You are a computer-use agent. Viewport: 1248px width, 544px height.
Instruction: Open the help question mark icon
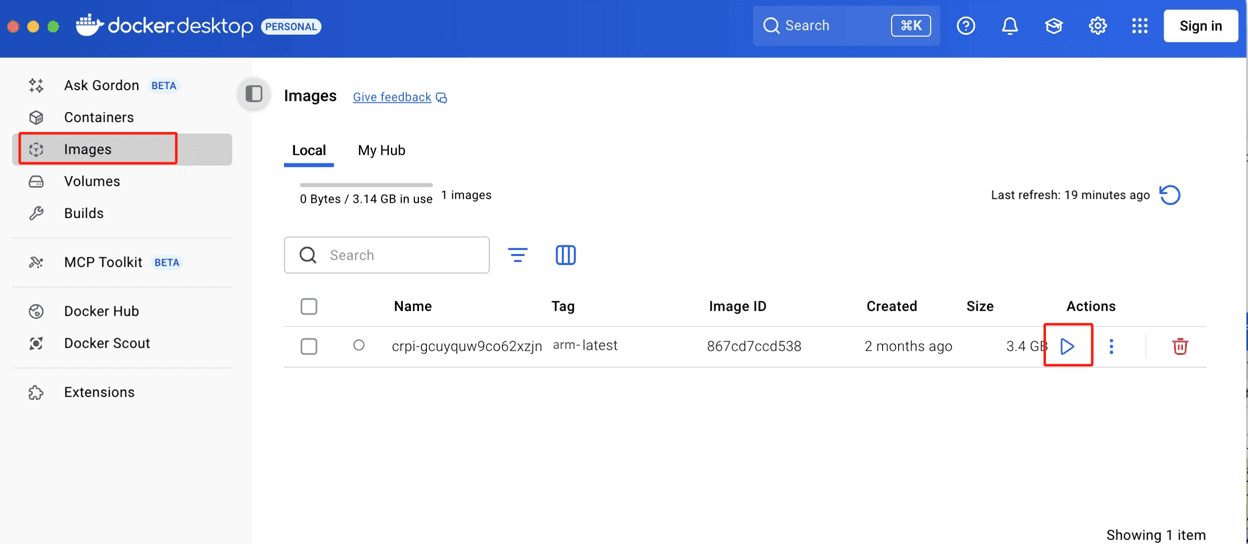coord(966,26)
